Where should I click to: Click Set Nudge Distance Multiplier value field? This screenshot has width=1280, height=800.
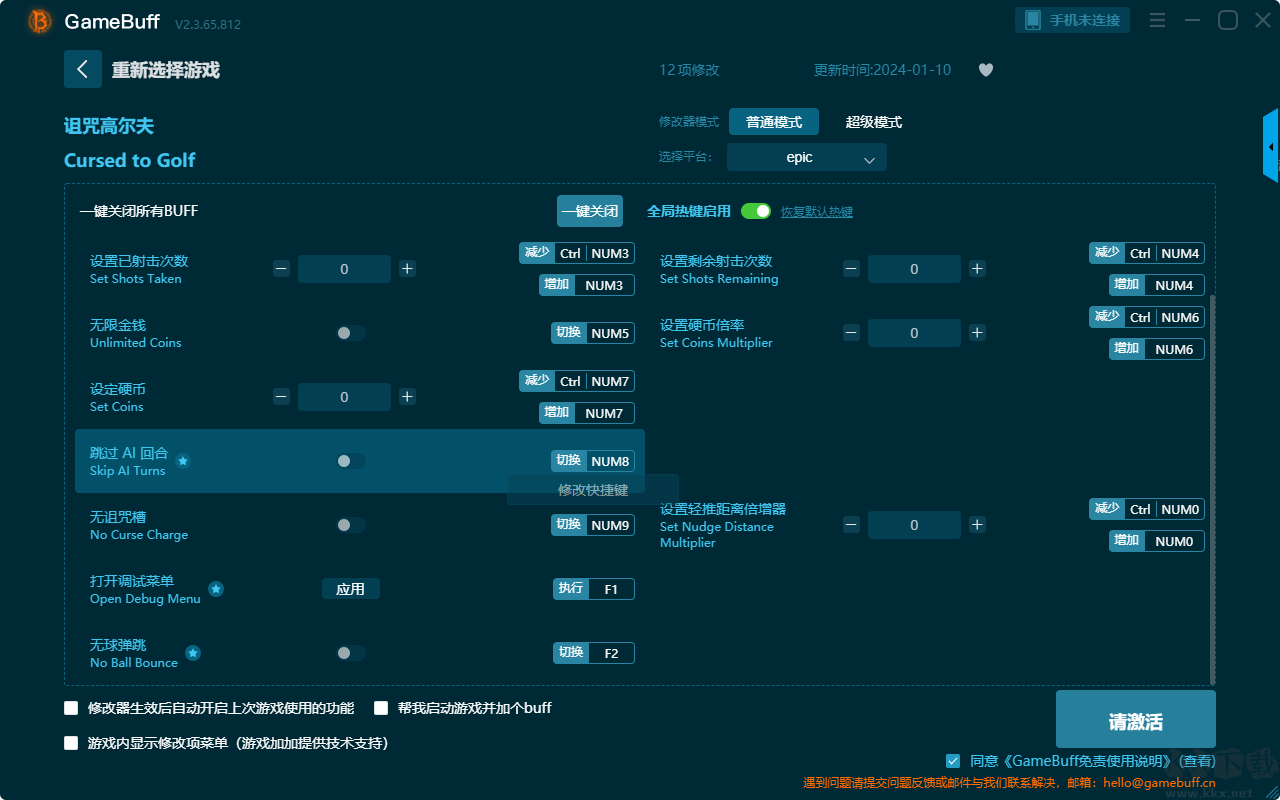[x=914, y=525]
